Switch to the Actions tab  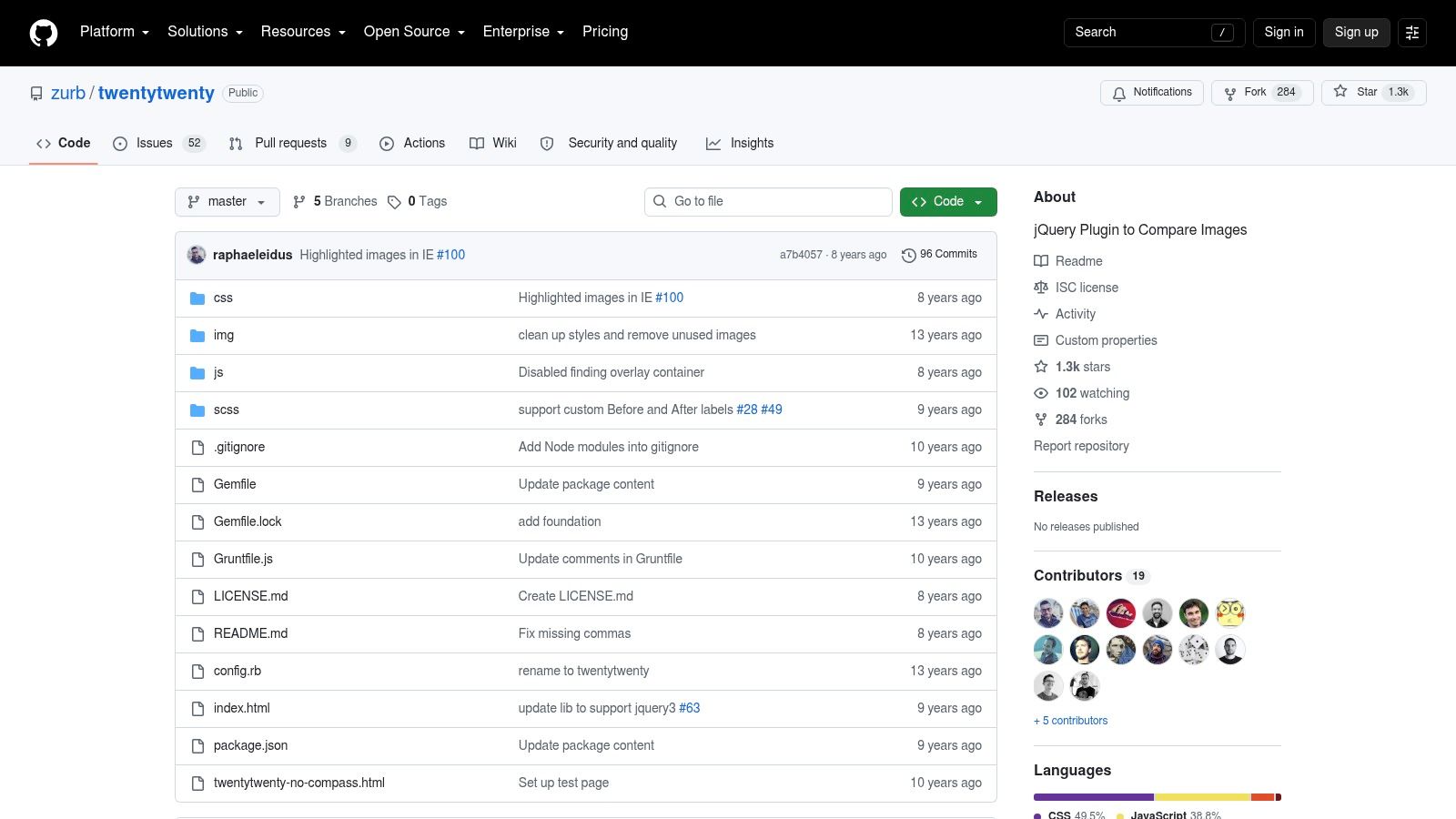(412, 144)
